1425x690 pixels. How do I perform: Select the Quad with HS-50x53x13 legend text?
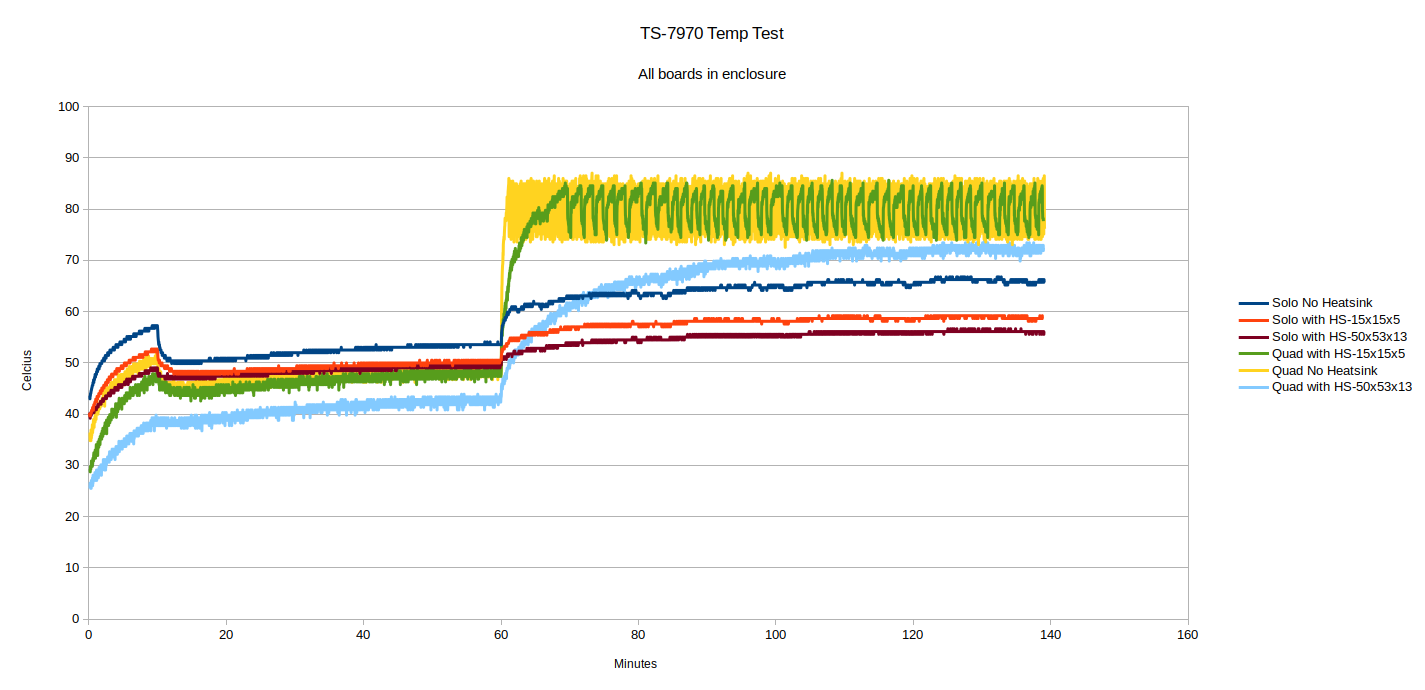(x=1342, y=387)
